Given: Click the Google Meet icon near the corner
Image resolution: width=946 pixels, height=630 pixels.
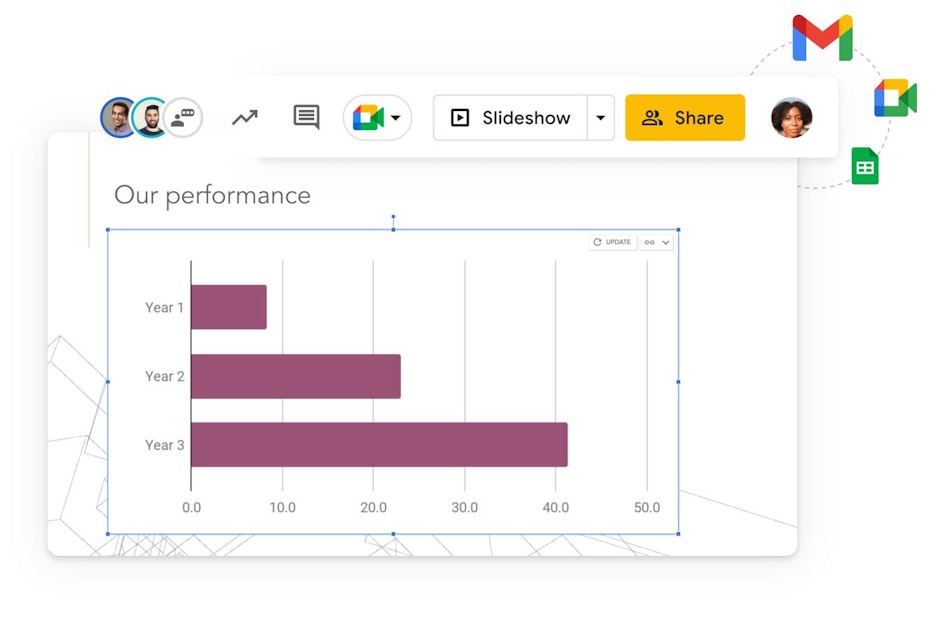Looking at the screenshot, I should click(x=896, y=98).
